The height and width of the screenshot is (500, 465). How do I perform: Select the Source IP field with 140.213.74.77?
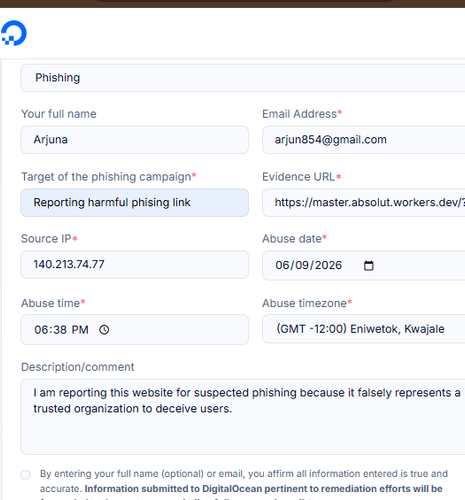135,265
